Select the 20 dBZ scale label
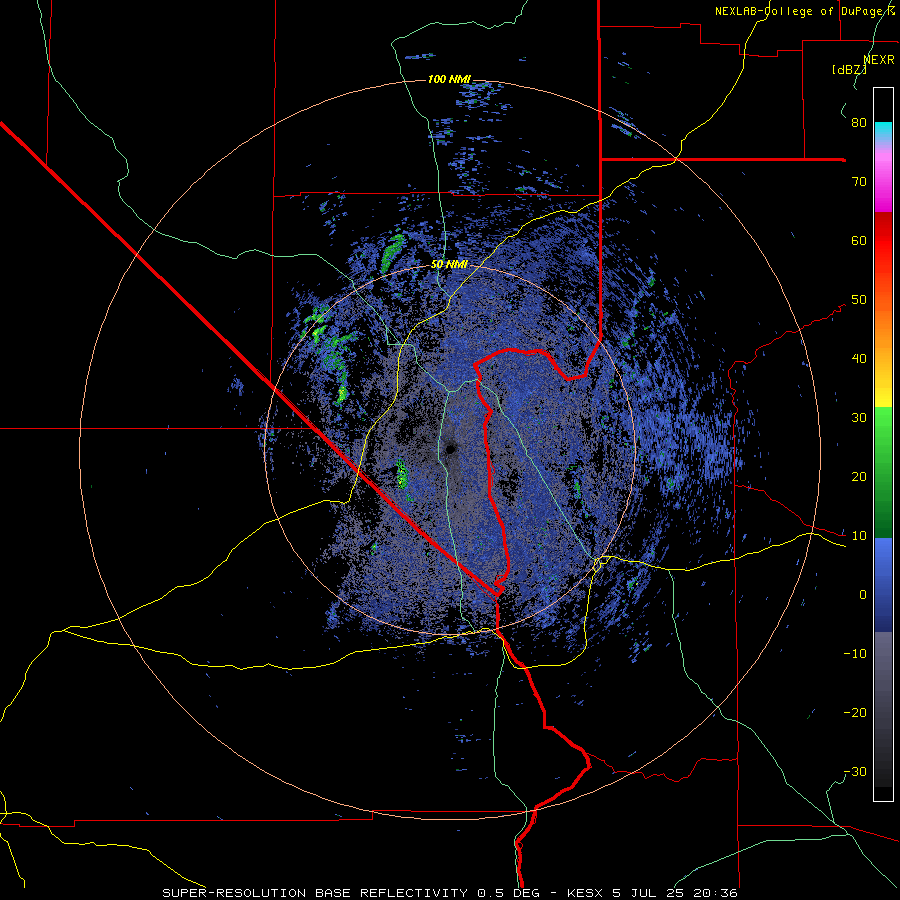This screenshot has height=900, width=900. tap(859, 476)
